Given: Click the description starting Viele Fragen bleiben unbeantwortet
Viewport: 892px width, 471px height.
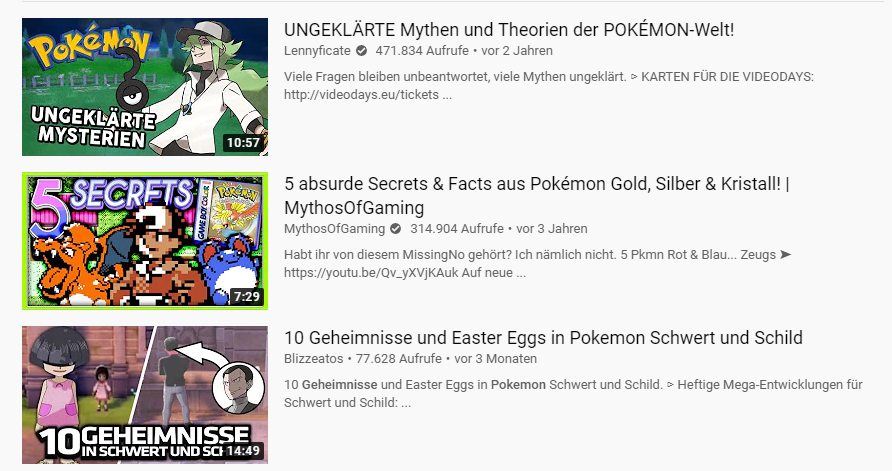Looking at the screenshot, I should point(549,86).
